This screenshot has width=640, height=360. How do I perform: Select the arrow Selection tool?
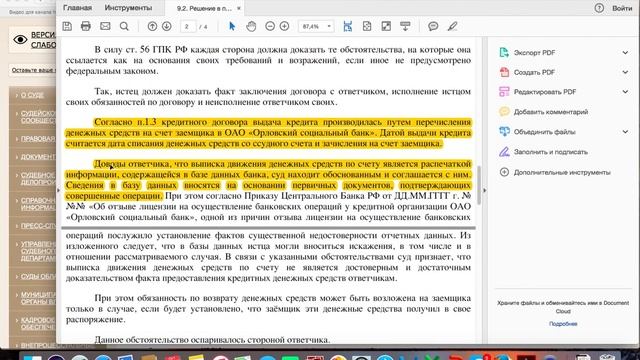232,27
